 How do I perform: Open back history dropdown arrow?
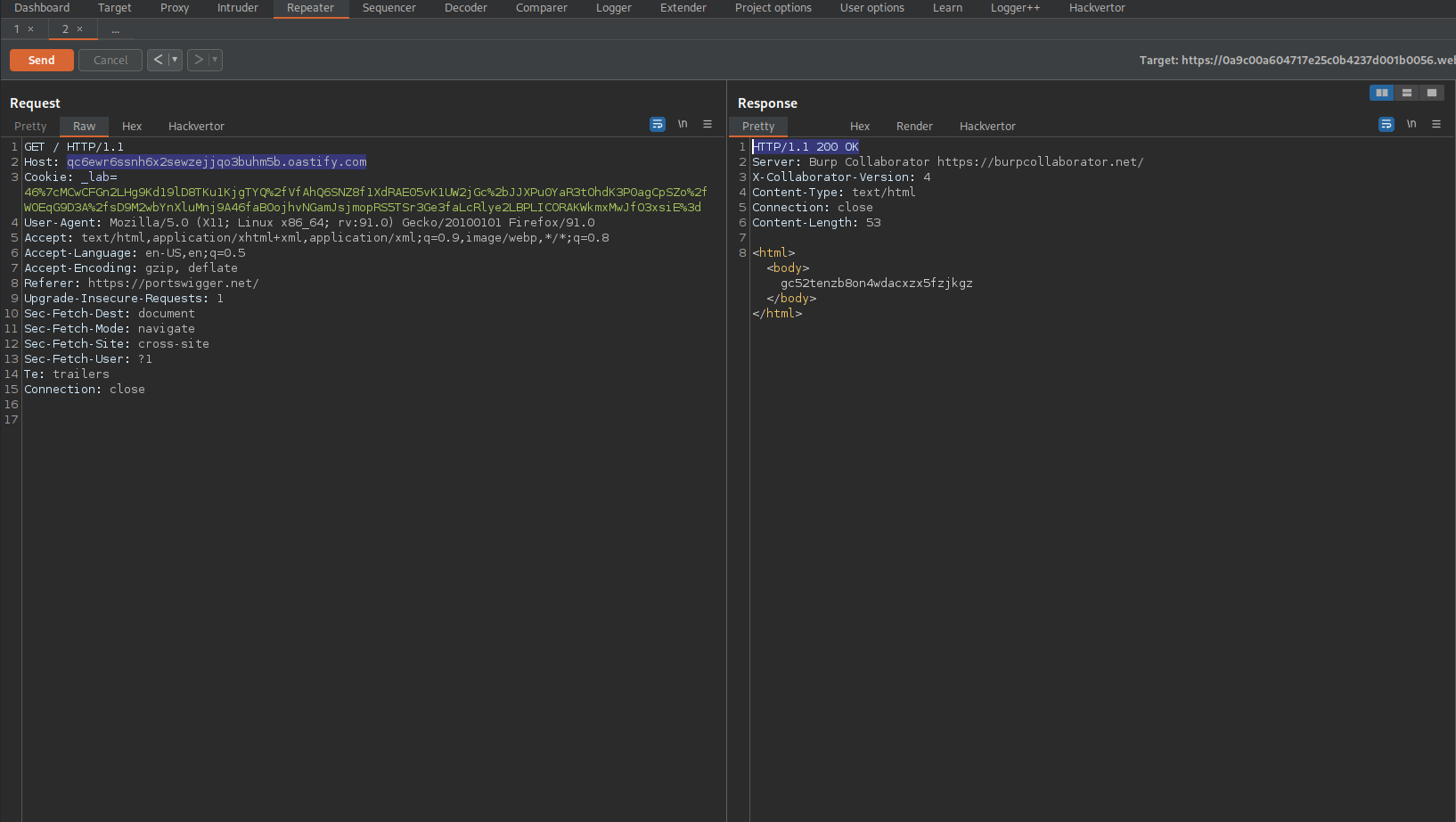coord(175,60)
